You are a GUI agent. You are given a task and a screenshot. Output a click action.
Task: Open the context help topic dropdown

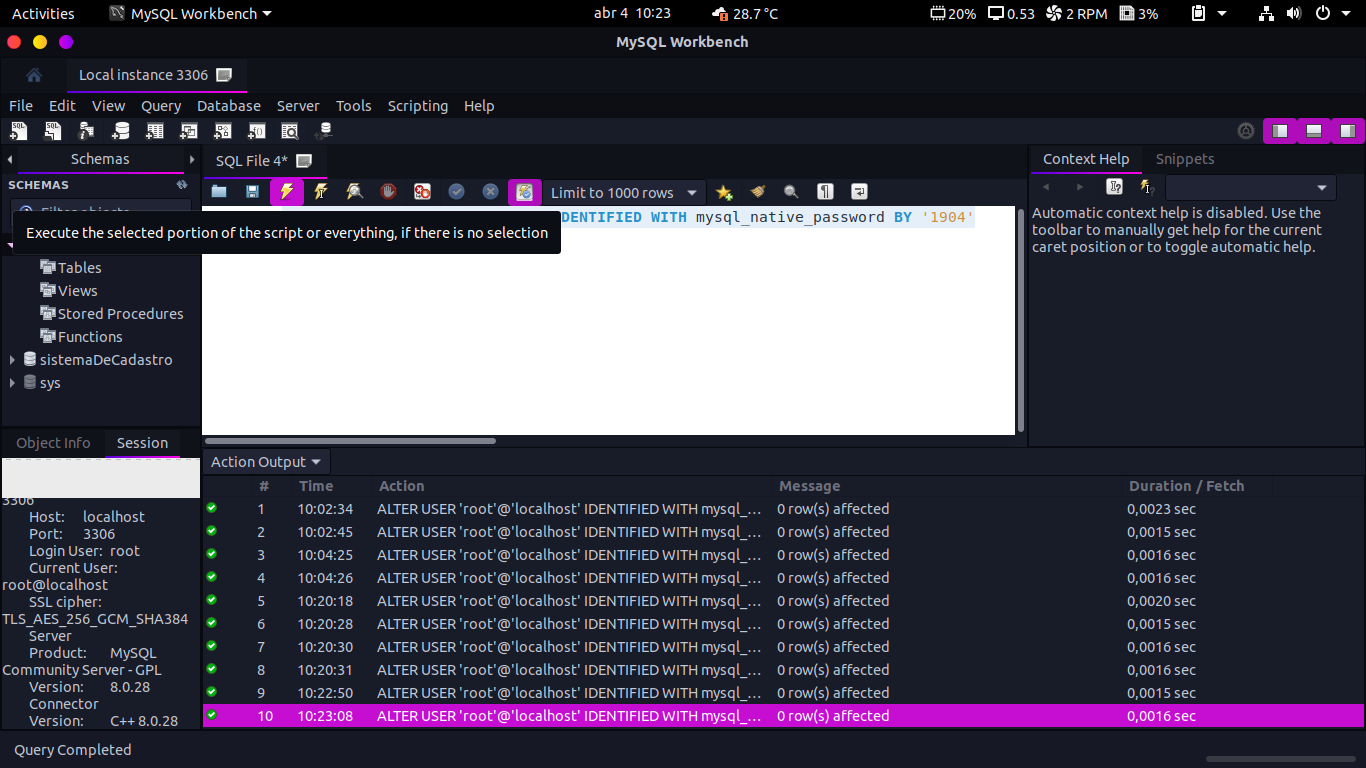pos(1251,187)
